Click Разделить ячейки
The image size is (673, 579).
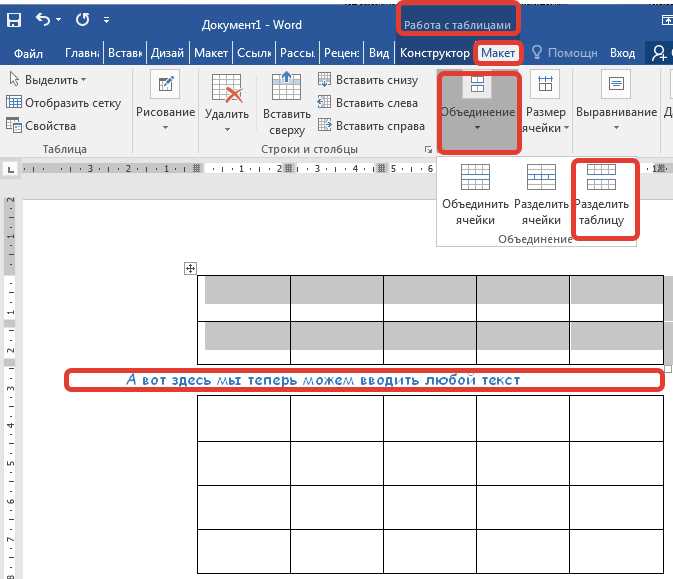point(541,195)
